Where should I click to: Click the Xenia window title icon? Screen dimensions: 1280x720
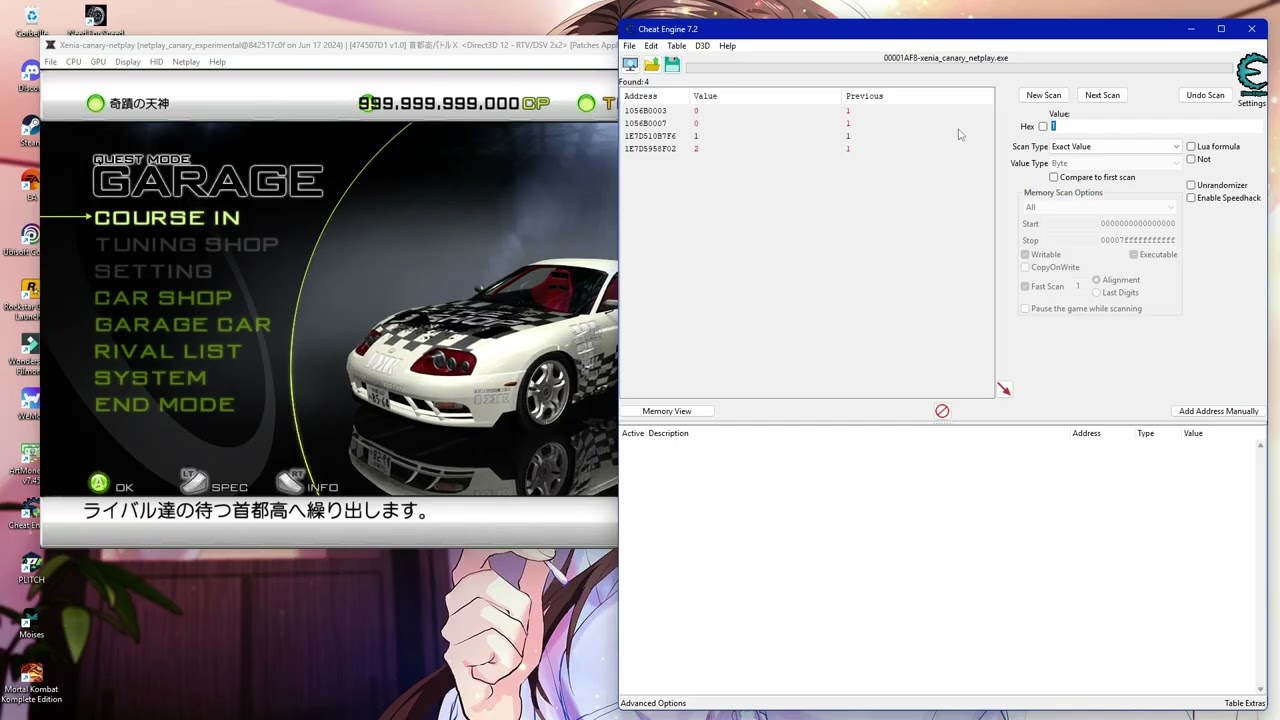point(51,45)
